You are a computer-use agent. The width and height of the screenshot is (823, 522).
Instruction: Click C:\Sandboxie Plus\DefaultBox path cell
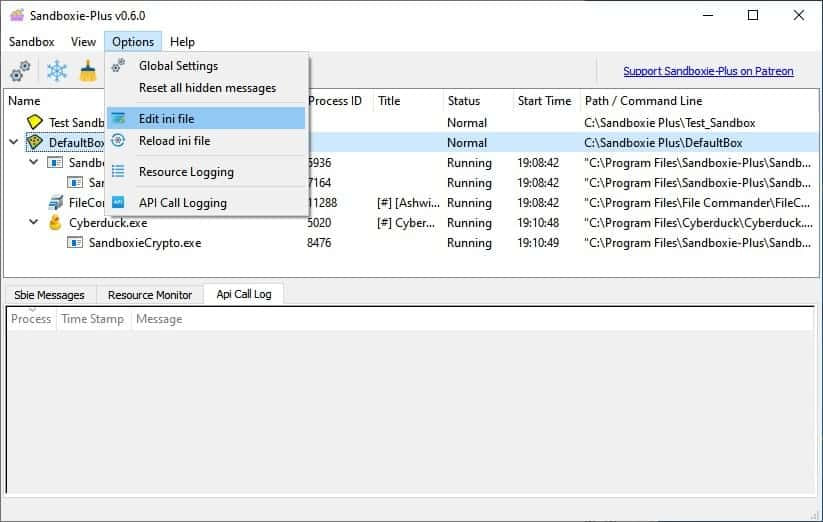click(x=663, y=143)
